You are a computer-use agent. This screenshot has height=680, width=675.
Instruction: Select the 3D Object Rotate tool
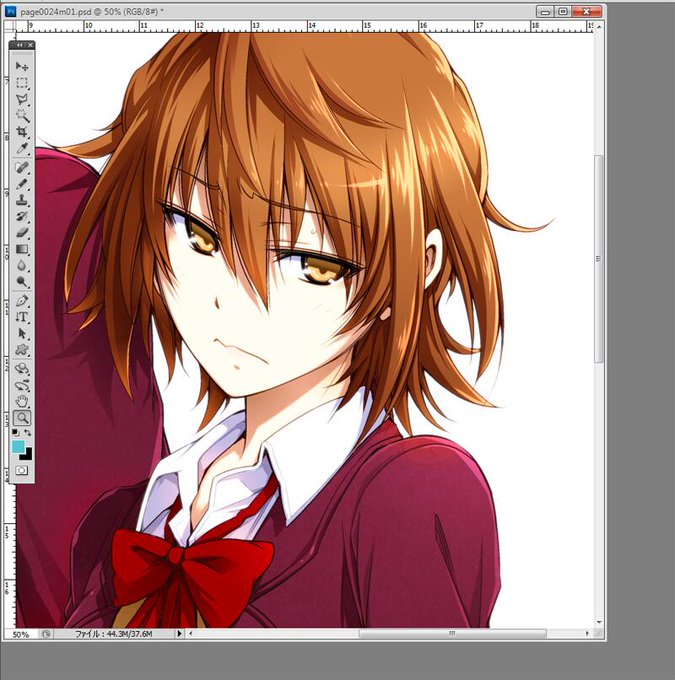click(22, 369)
